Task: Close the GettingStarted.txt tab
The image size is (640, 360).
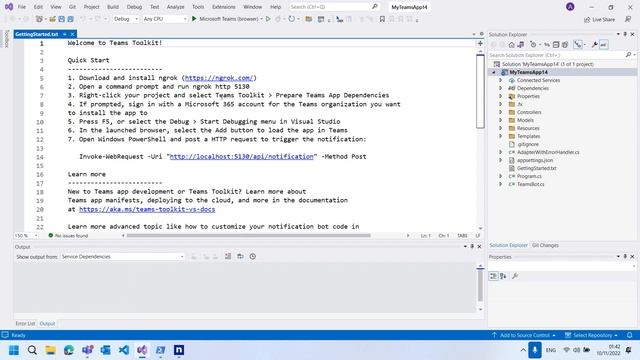Action: pyautogui.click(x=72, y=34)
